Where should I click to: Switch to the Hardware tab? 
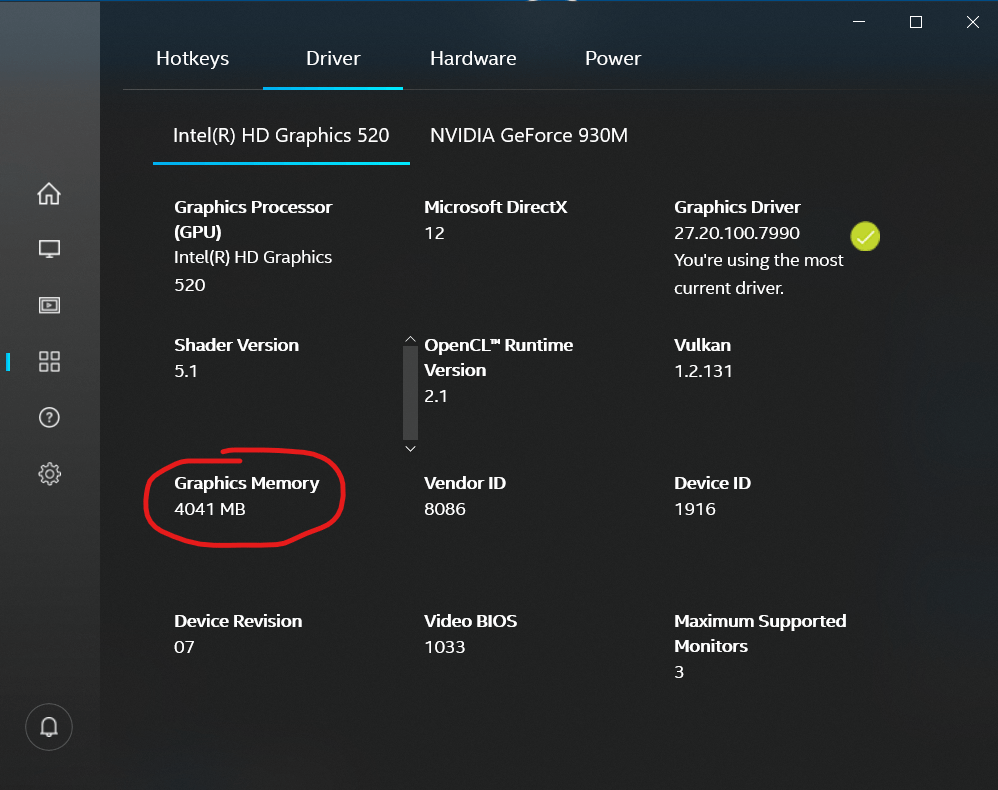point(473,58)
